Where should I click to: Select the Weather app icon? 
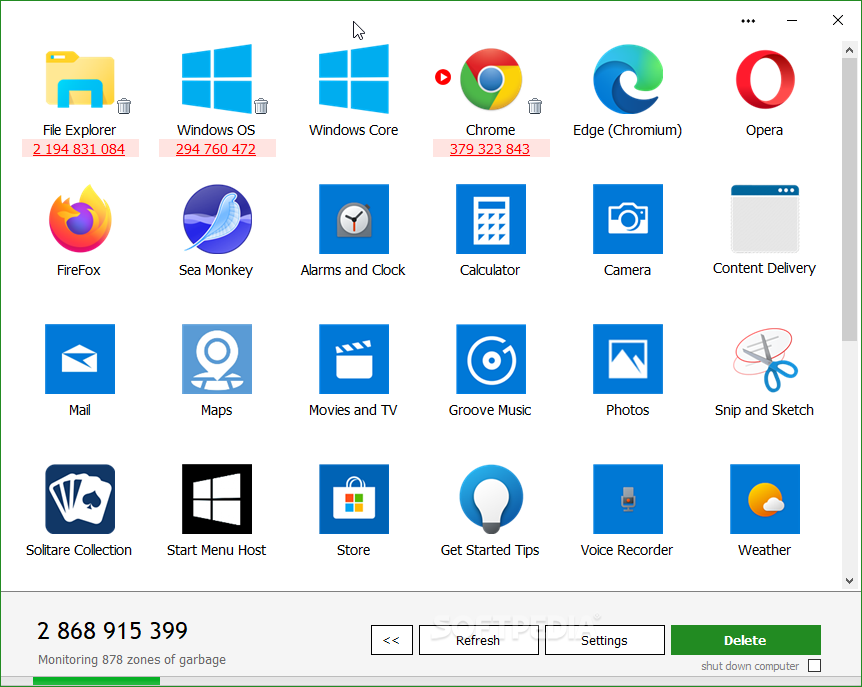(765, 499)
